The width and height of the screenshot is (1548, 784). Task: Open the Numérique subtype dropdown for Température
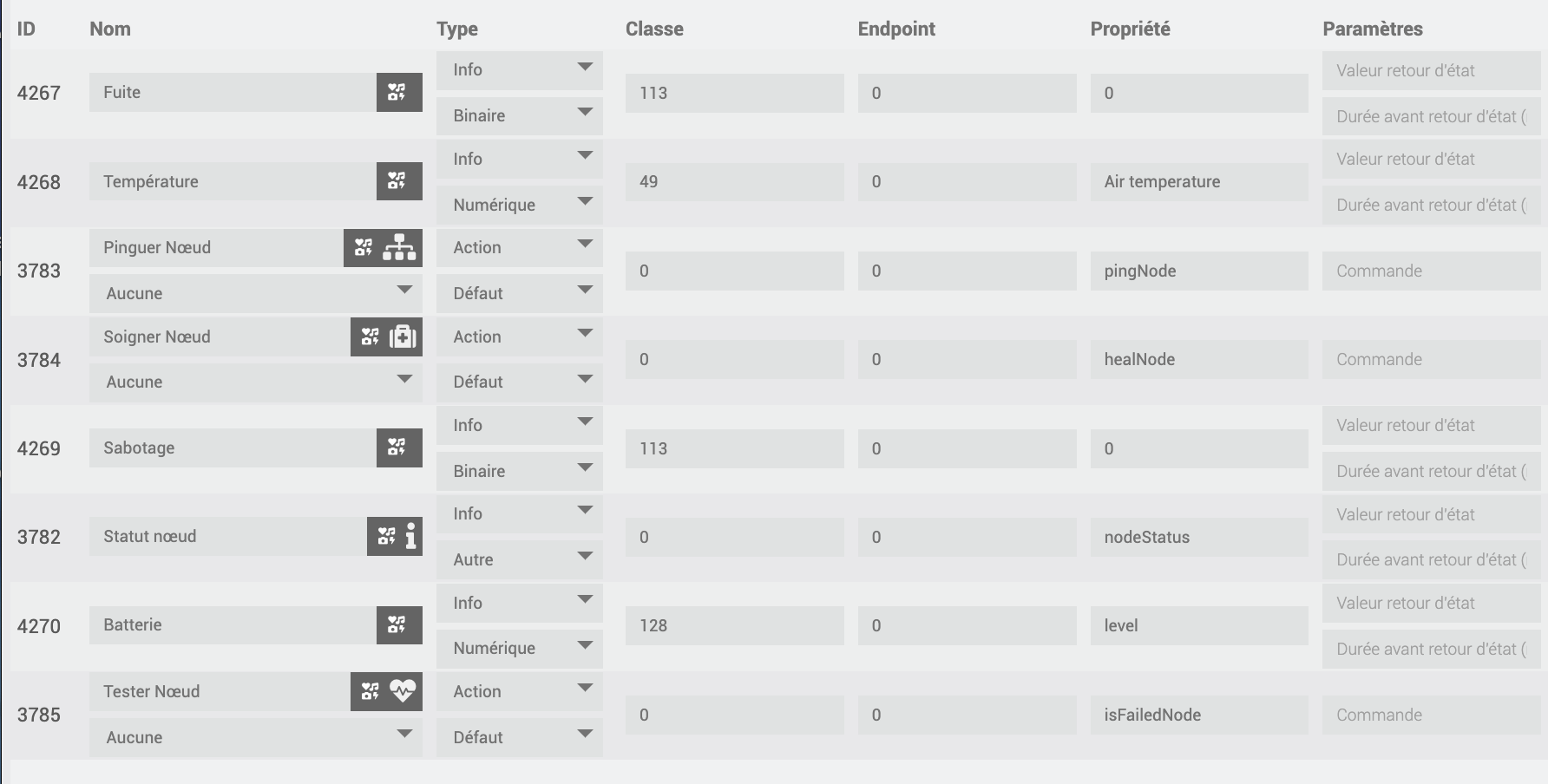[x=519, y=205]
